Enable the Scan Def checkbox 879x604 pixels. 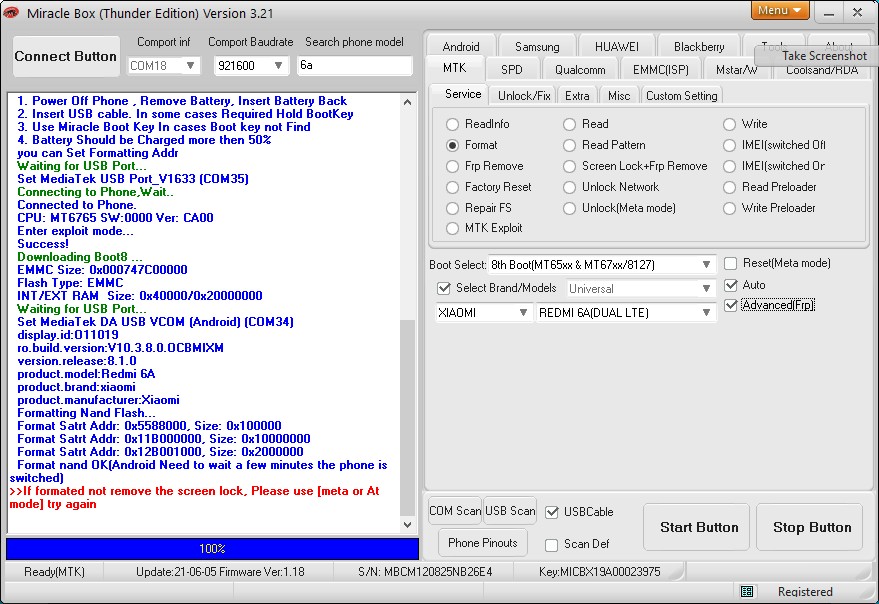pos(552,545)
